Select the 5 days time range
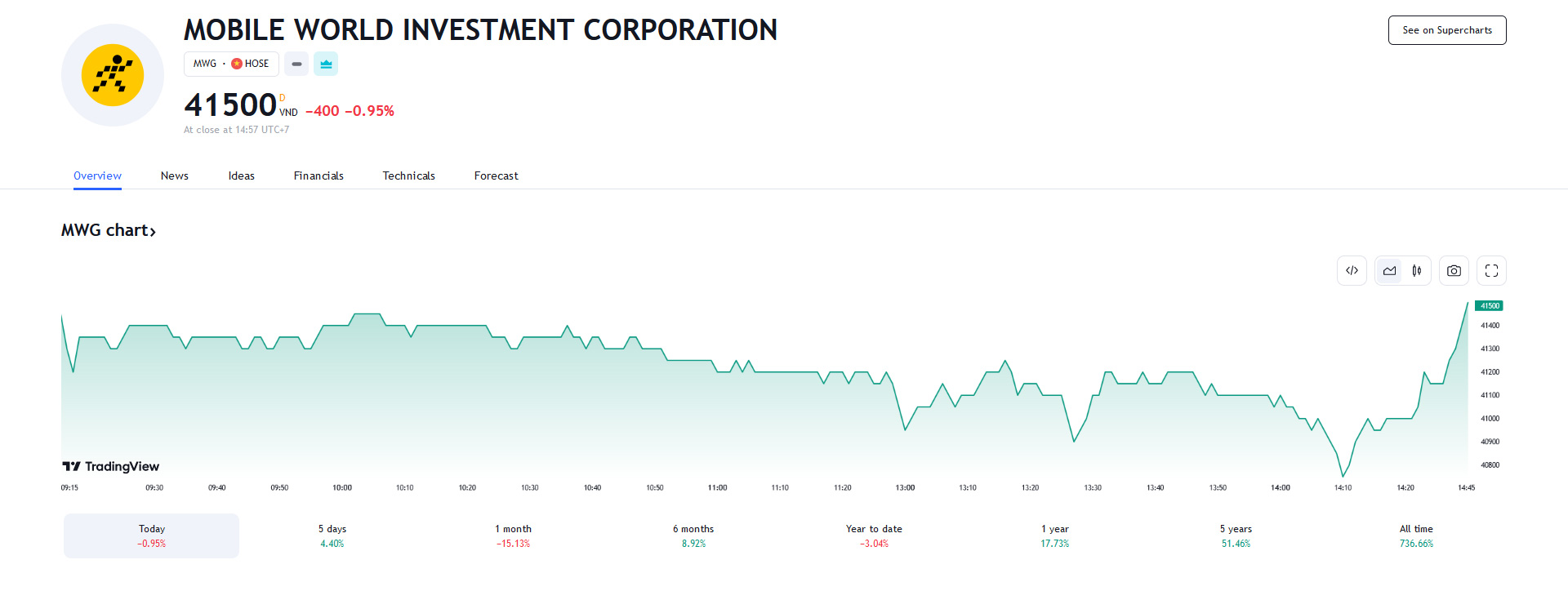Screen dimensions: 1568x591 332,535
